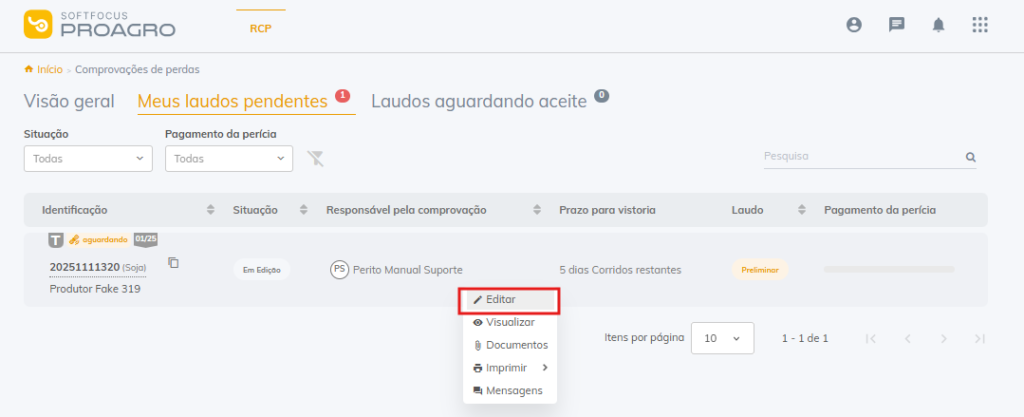
Task: Switch to Laudos aguardando aceite tab
Action: click(x=478, y=101)
